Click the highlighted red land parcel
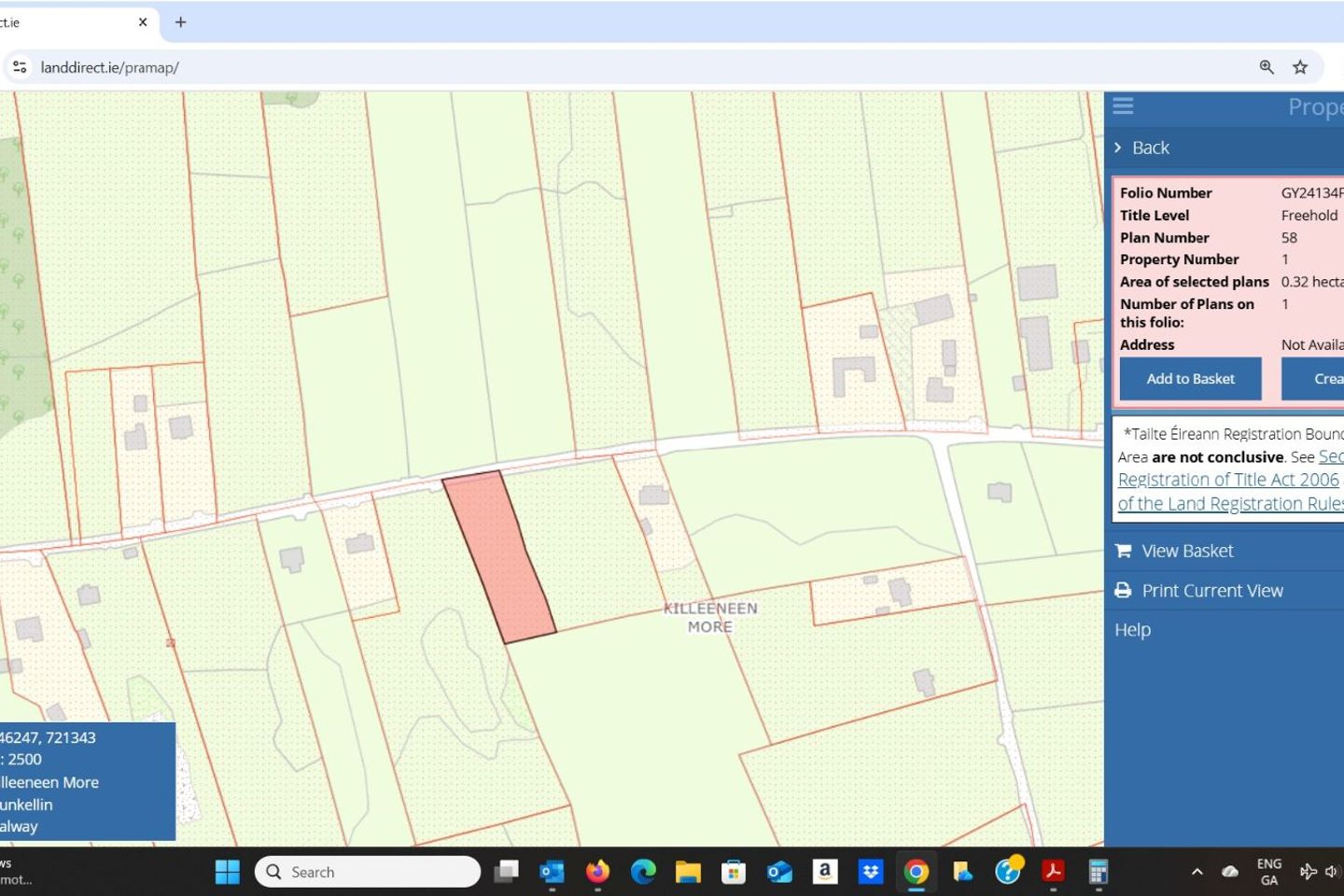This screenshot has height=896, width=1344. click(499, 556)
